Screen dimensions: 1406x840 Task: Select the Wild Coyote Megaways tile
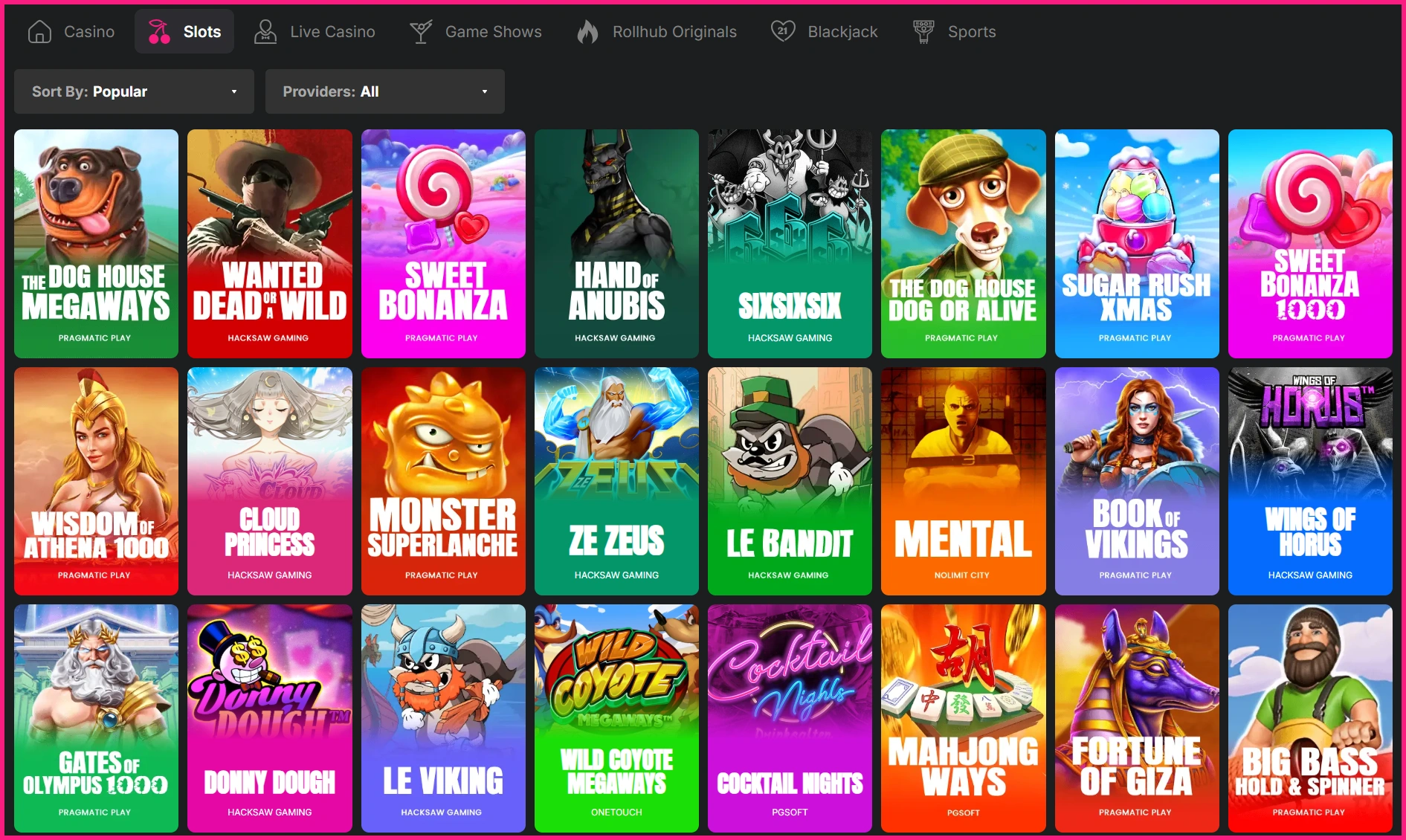tap(616, 718)
